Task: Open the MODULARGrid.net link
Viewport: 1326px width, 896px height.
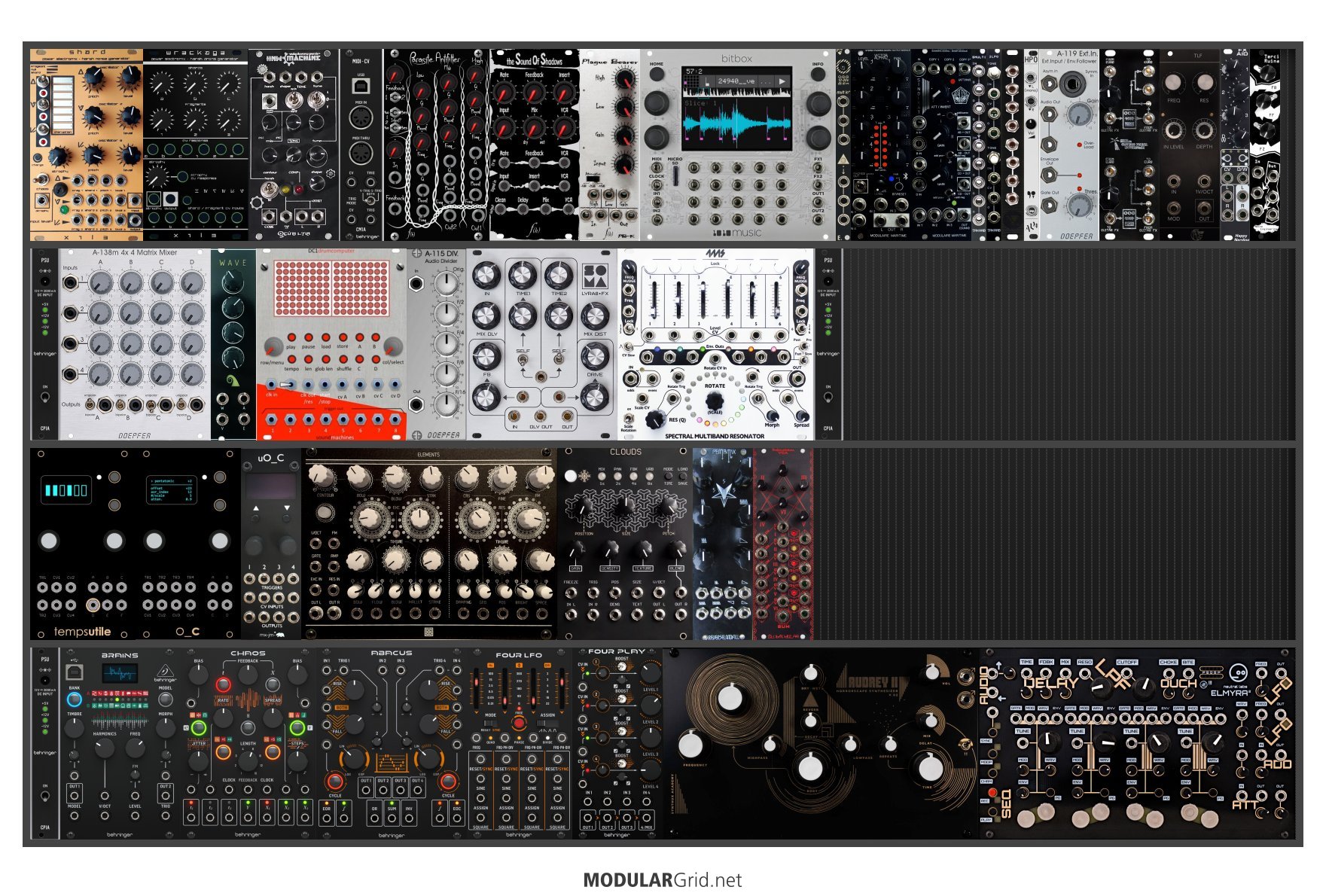Action: click(663, 879)
